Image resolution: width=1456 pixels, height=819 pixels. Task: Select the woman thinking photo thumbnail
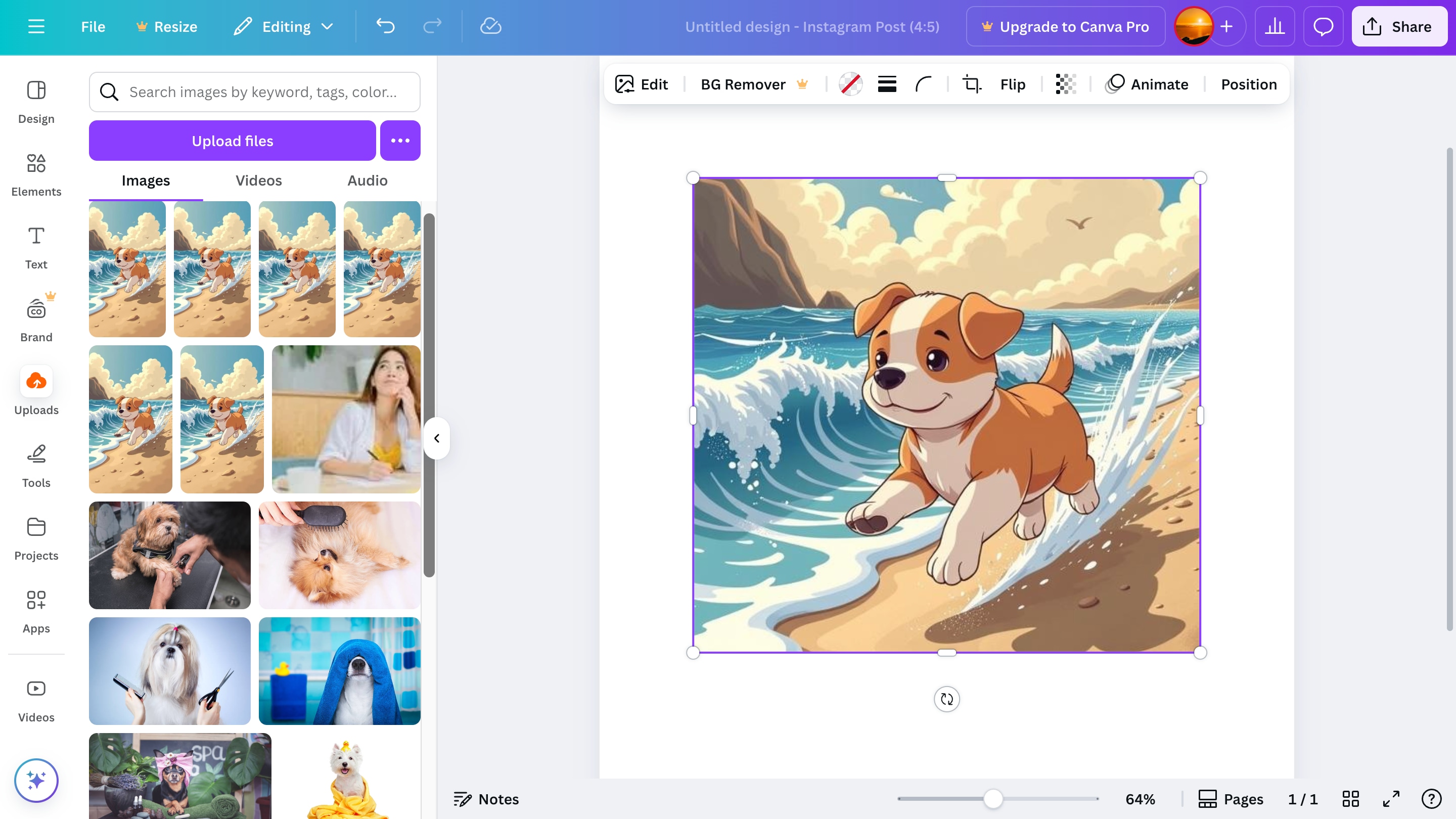pos(346,419)
